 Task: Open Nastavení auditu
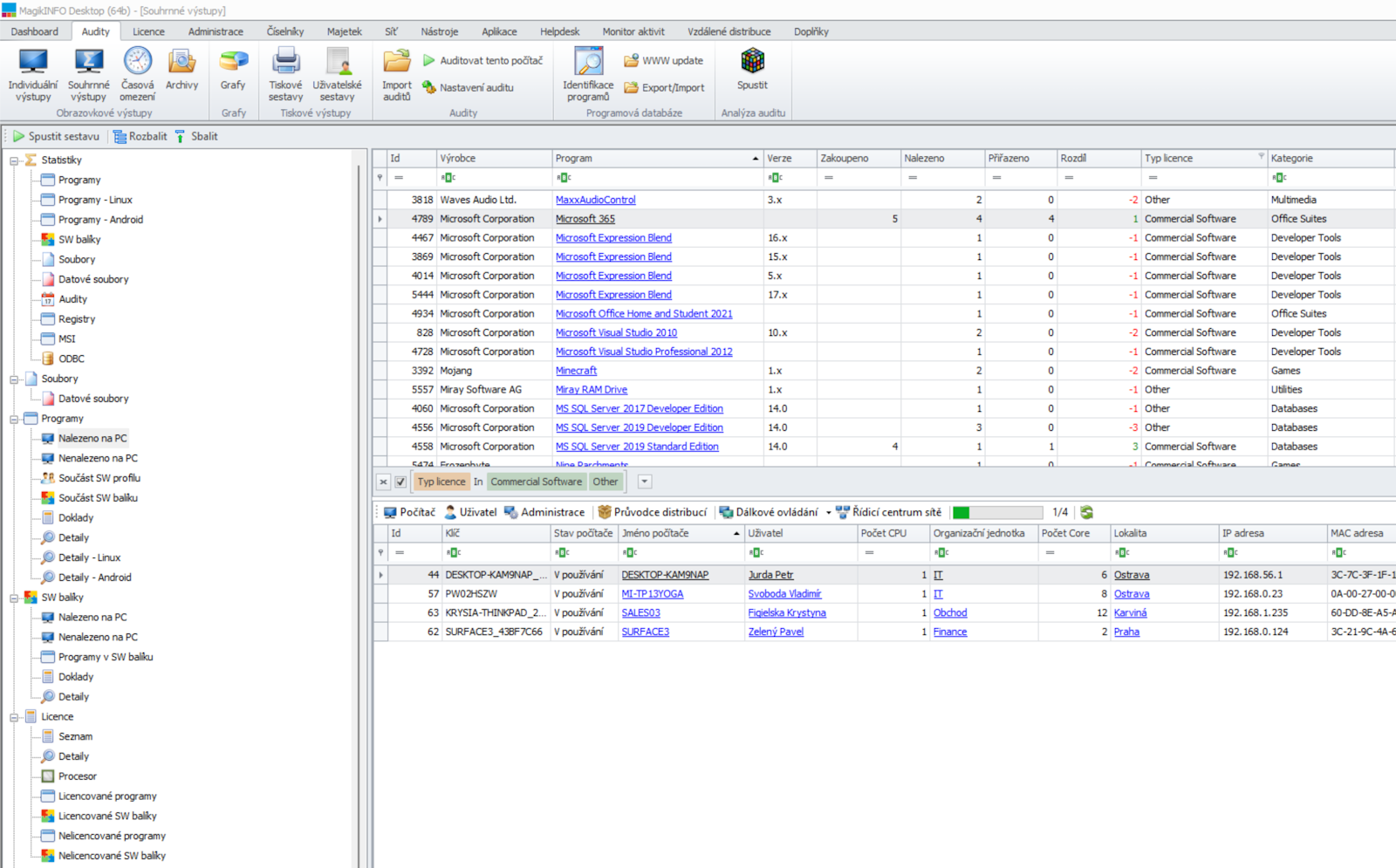pyautogui.click(x=468, y=87)
